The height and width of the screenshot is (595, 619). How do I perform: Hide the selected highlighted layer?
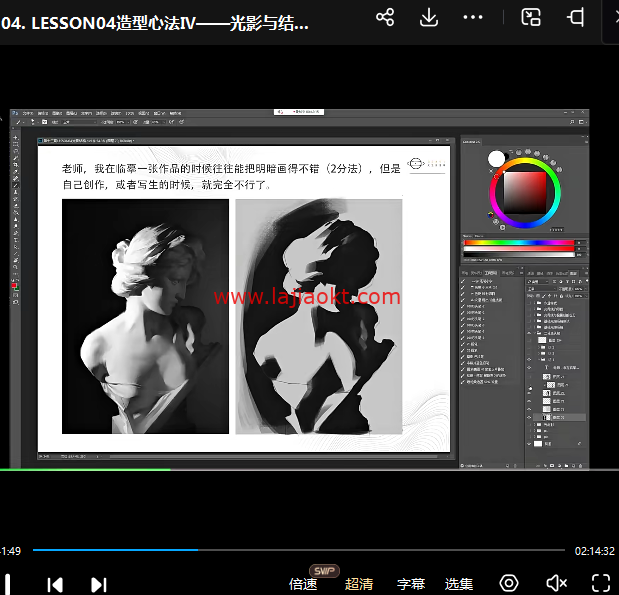pyautogui.click(x=529, y=417)
